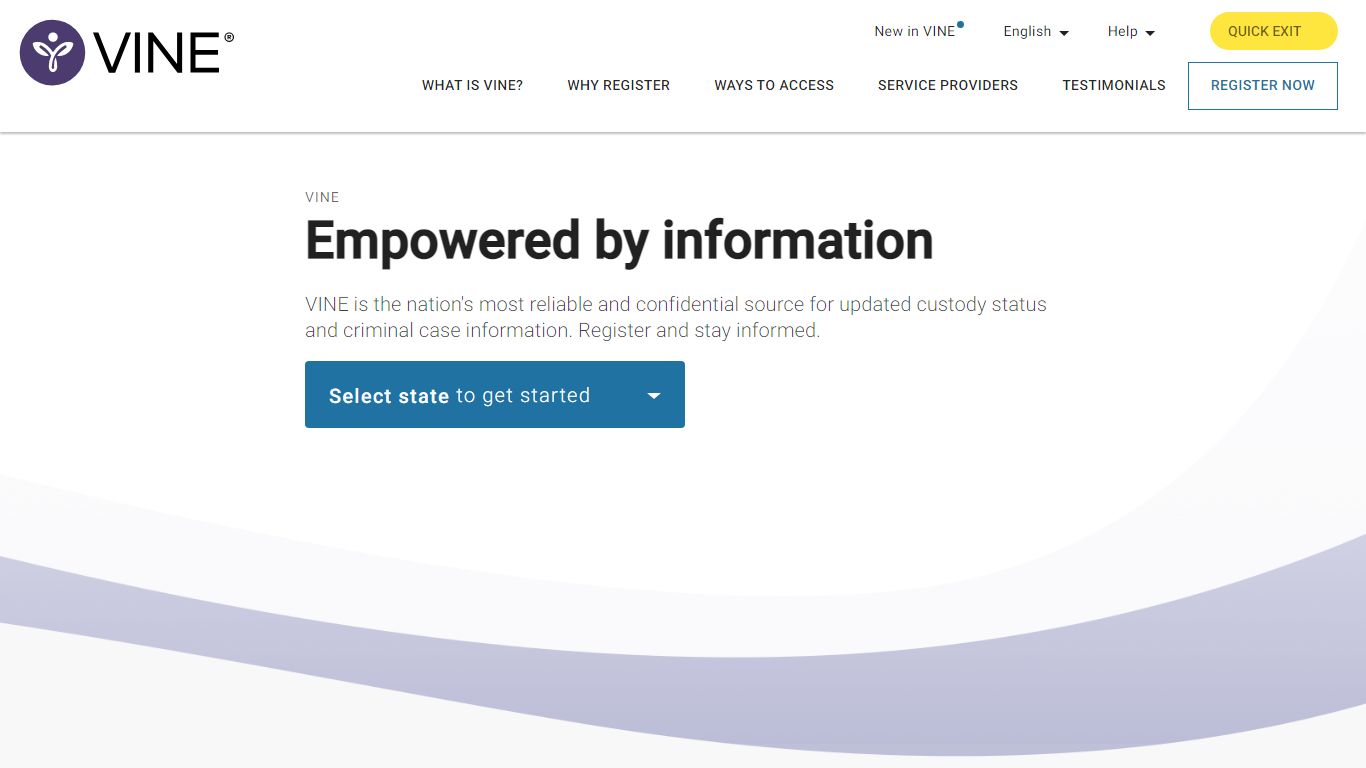Open the Why Register menu item
The height and width of the screenshot is (768, 1366).
coord(618,85)
